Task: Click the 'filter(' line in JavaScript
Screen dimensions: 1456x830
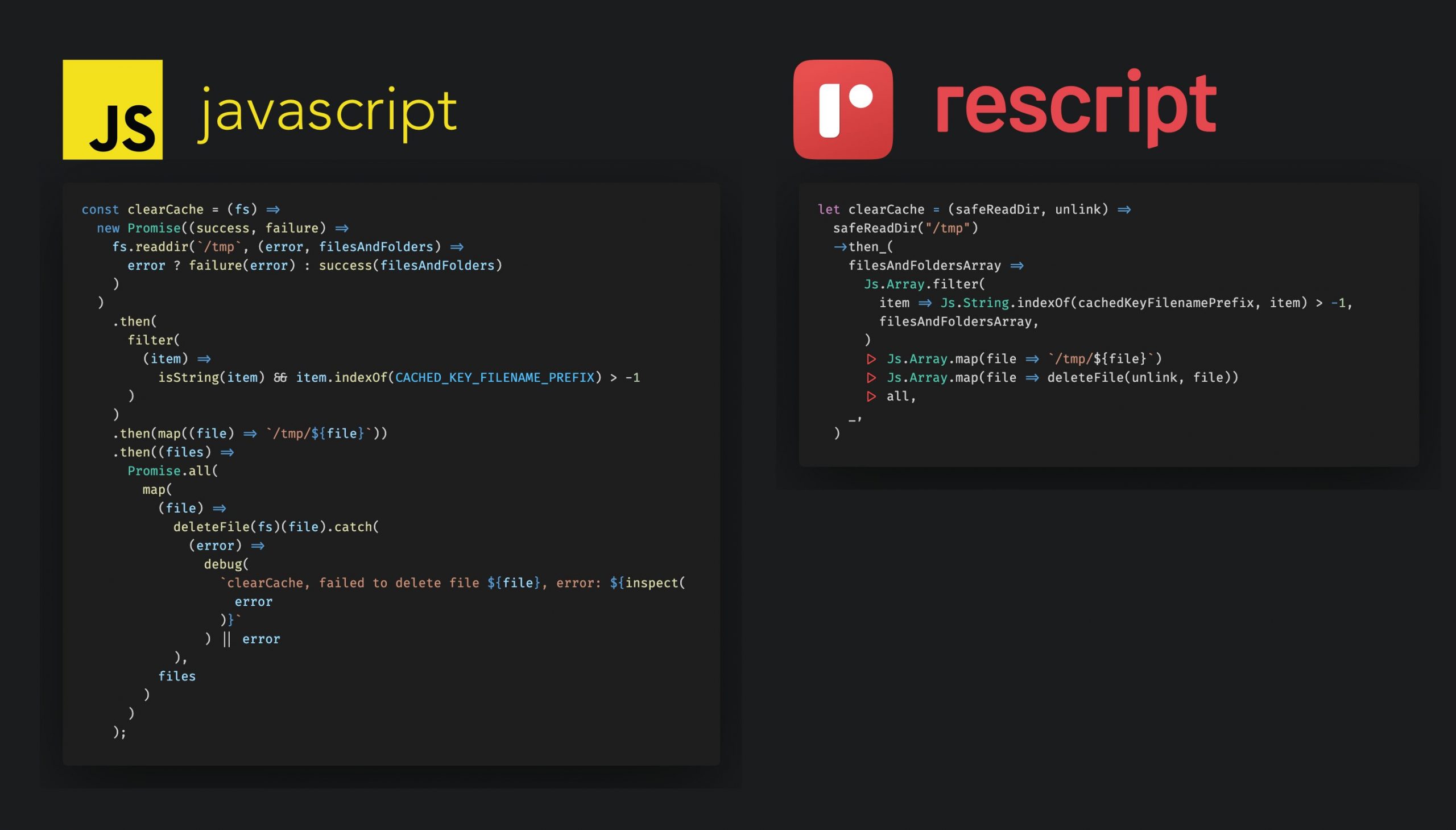Action: pos(154,340)
